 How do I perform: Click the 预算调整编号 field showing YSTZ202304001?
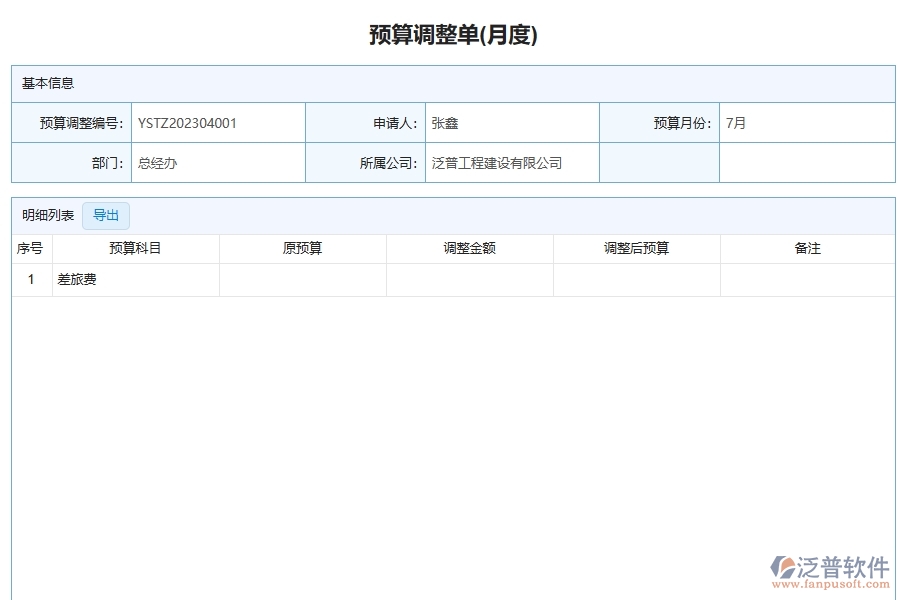coord(187,122)
